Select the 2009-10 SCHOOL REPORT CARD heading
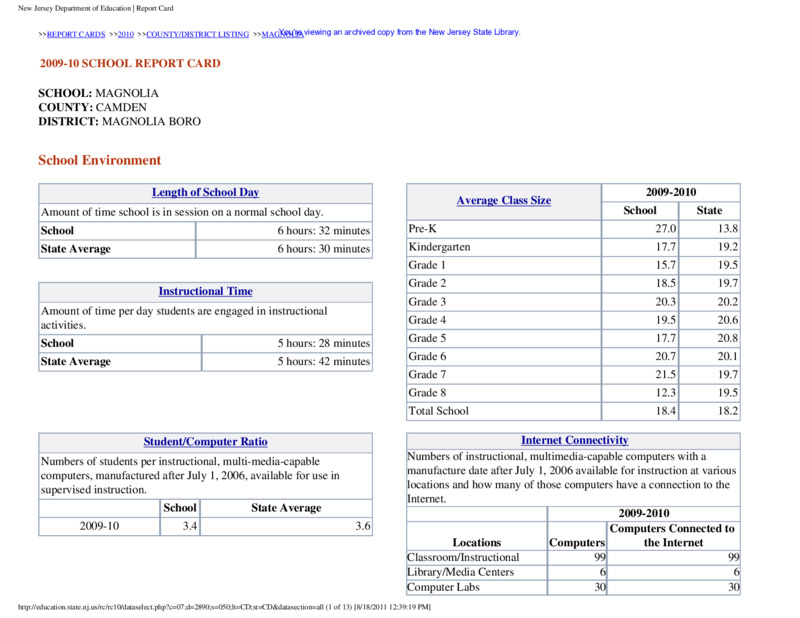The image size is (800, 618). [130, 63]
